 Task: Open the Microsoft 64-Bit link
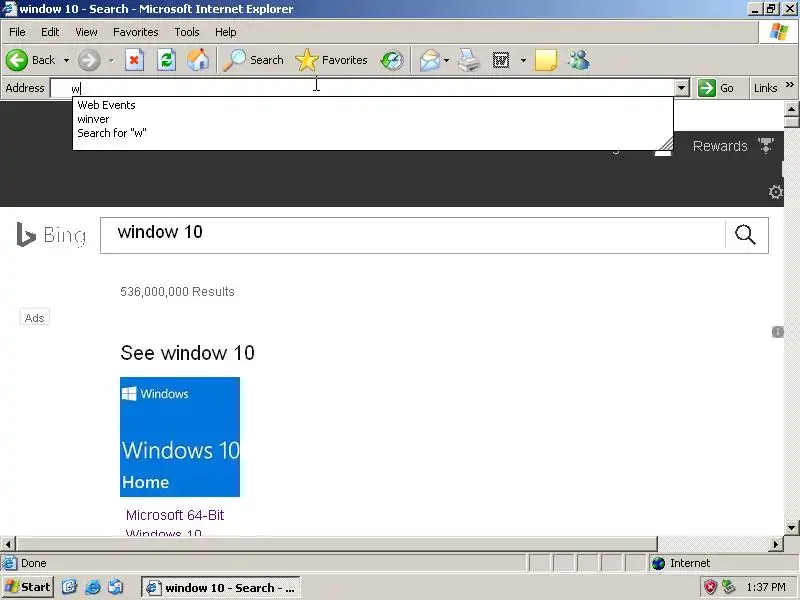point(175,515)
